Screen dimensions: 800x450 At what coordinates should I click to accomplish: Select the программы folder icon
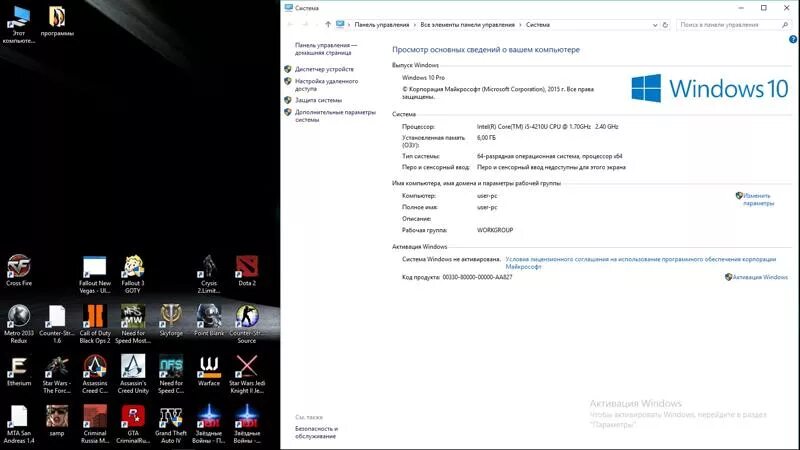click(57, 20)
